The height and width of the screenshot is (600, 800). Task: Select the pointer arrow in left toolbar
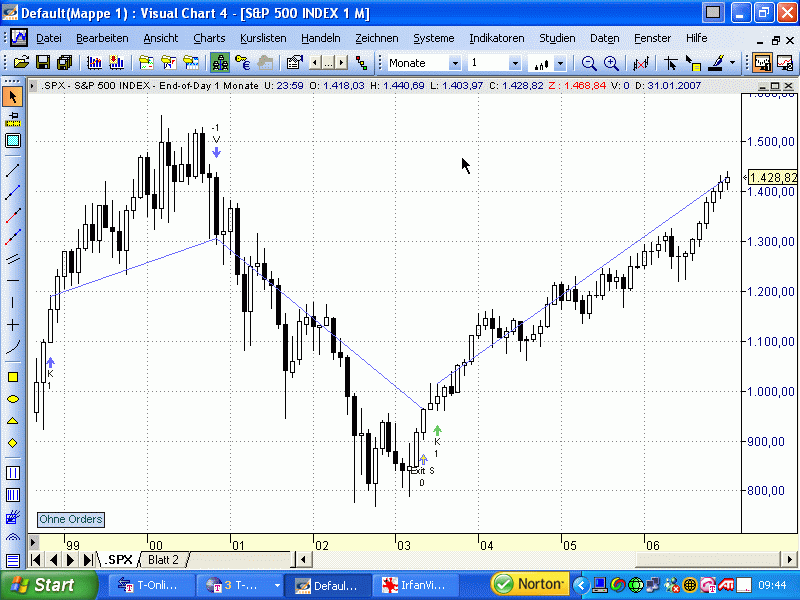(13, 96)
